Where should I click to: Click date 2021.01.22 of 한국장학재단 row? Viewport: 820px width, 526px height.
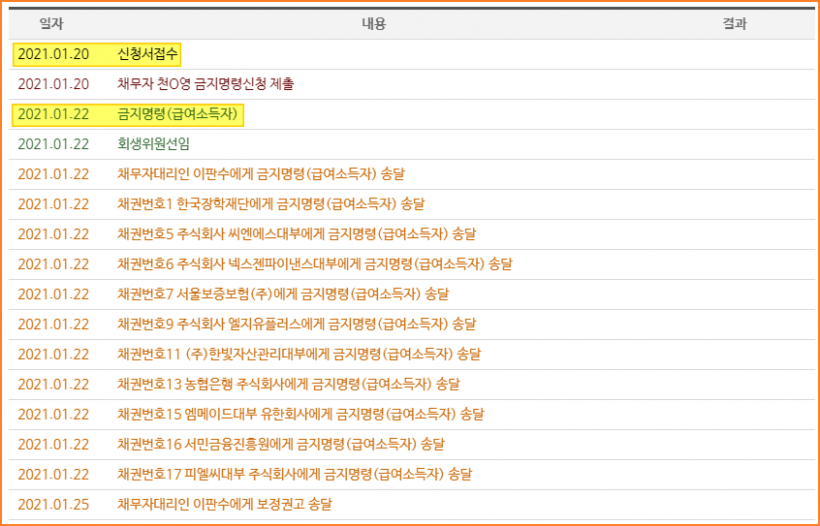pyautogui.click(x=53, y=204)
